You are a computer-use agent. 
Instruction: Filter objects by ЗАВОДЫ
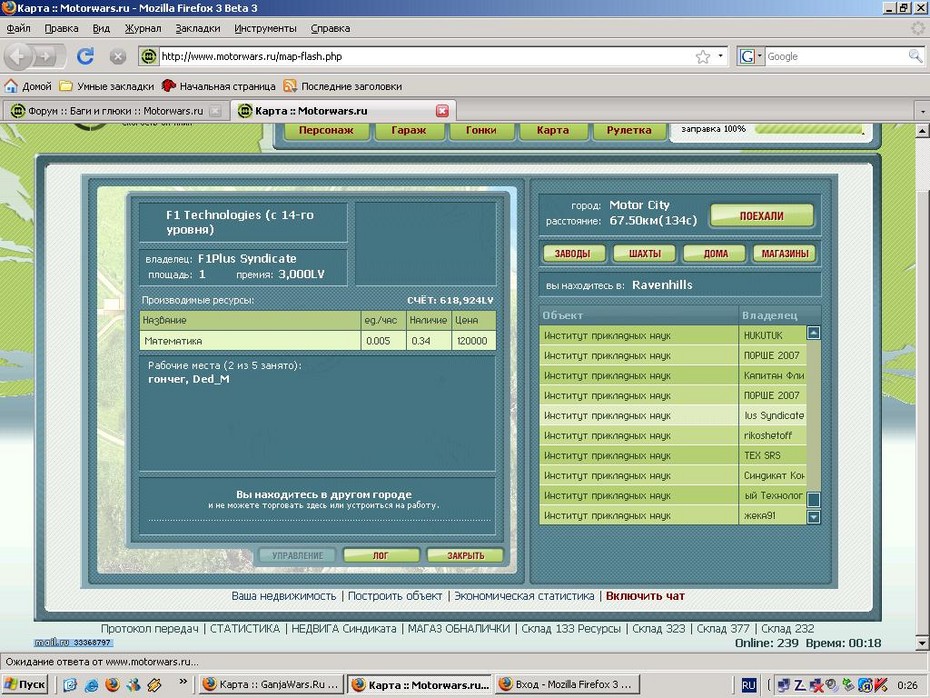(572, 253)
